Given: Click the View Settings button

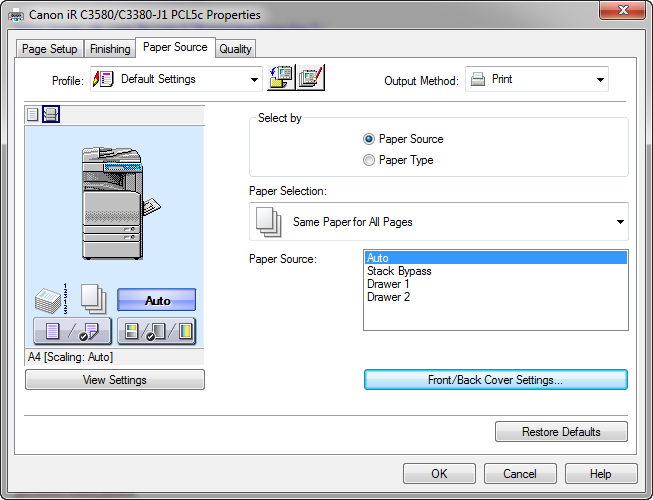Looking at the screenshot, I should point(115,380).
